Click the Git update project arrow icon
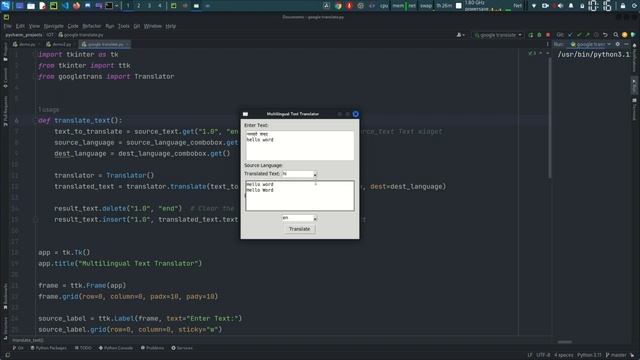Image resolution: width=640 pixels, height=360 pixels. pyautogui.click(x=571, y=35)
